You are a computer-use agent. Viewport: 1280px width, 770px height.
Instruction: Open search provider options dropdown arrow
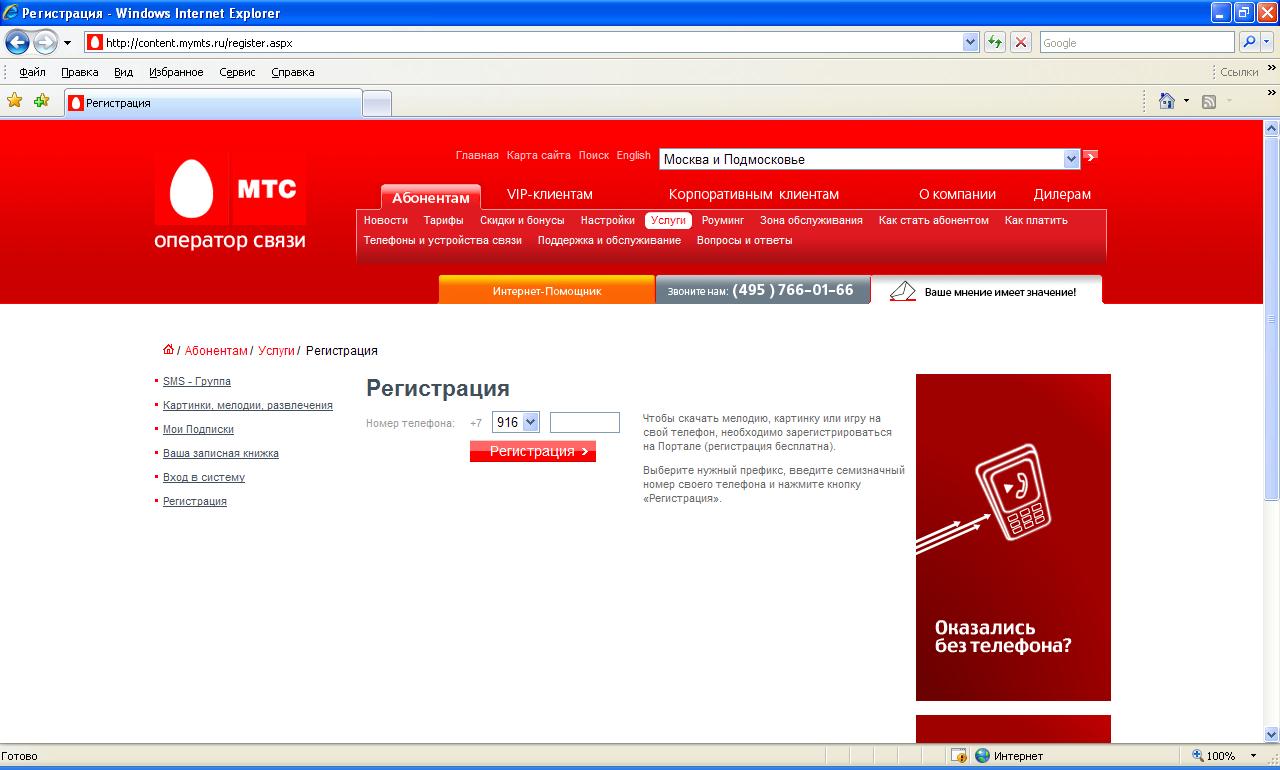coord(1267,43)
